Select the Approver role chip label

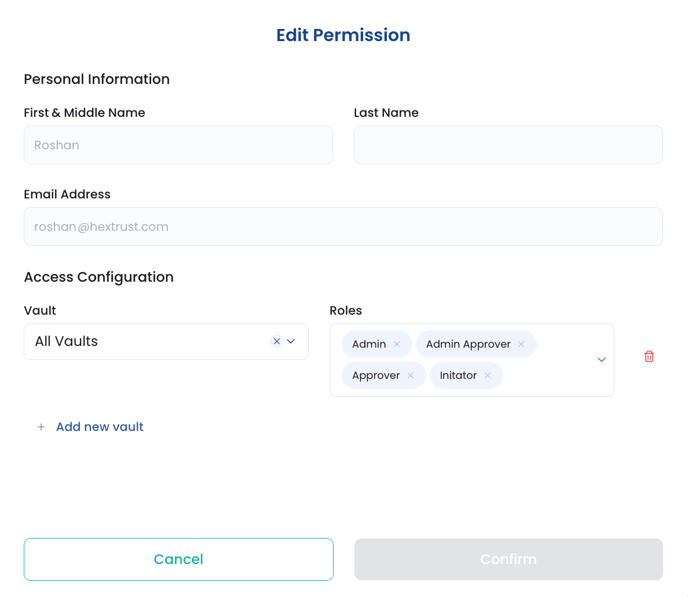(x=376, y=375)
